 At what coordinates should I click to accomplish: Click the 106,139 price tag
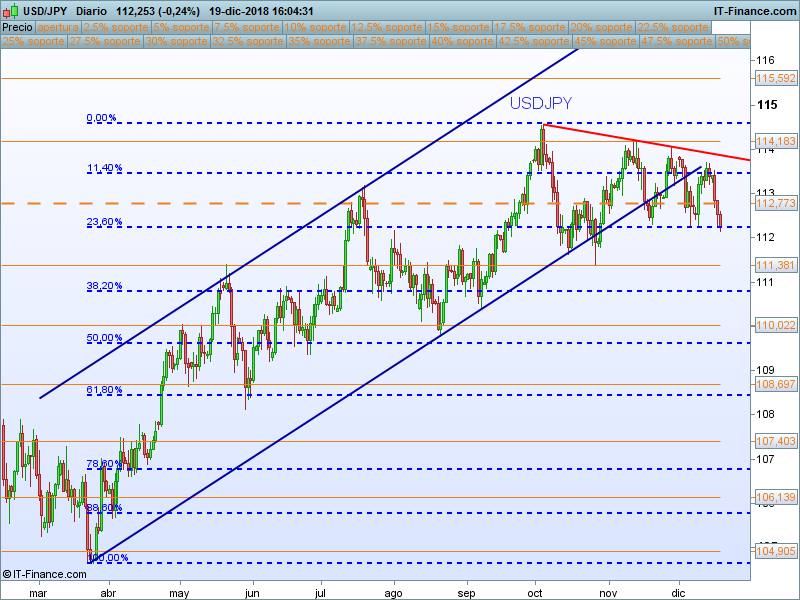pyautogui.click(x=776, y=497)
